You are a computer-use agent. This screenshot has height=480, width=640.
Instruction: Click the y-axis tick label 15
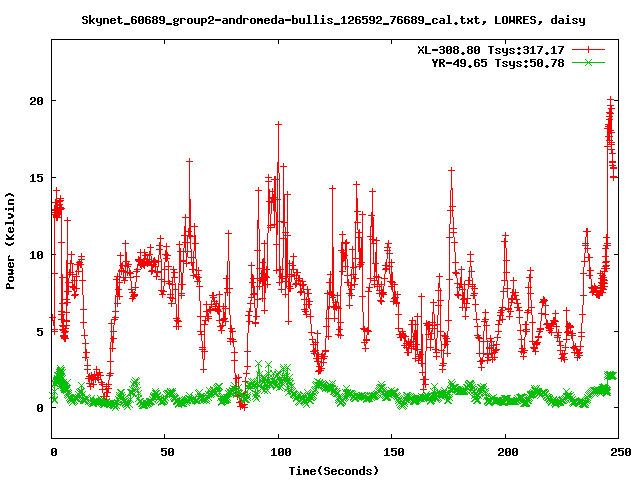coord(36,178)
